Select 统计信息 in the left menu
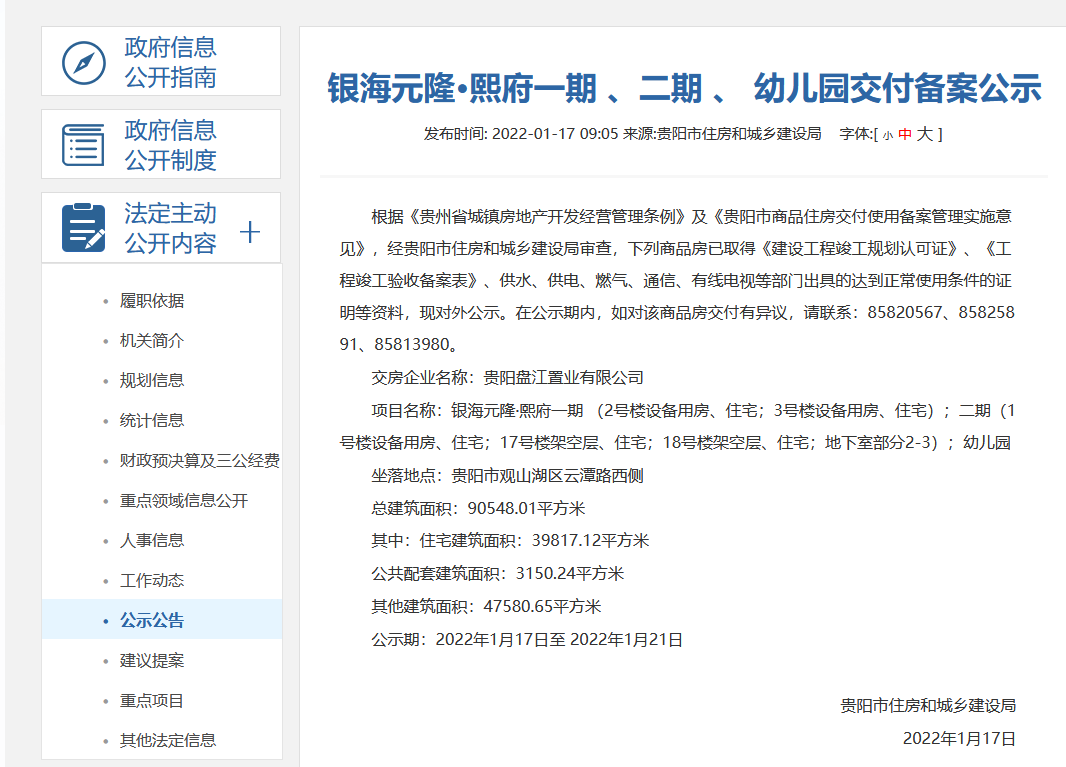Viewport: 1066px width, 767px height. pyautogui.click(x=152, y=421)
